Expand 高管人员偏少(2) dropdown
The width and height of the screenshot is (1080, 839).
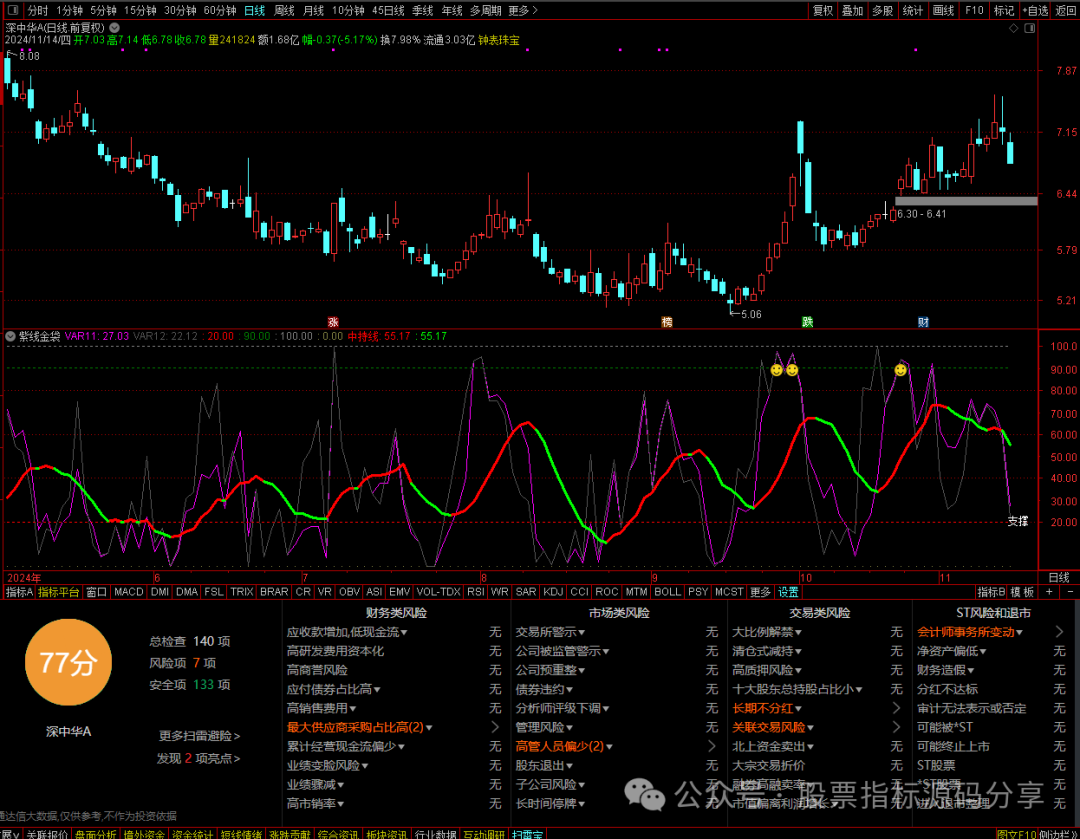(x=610, y=747)
